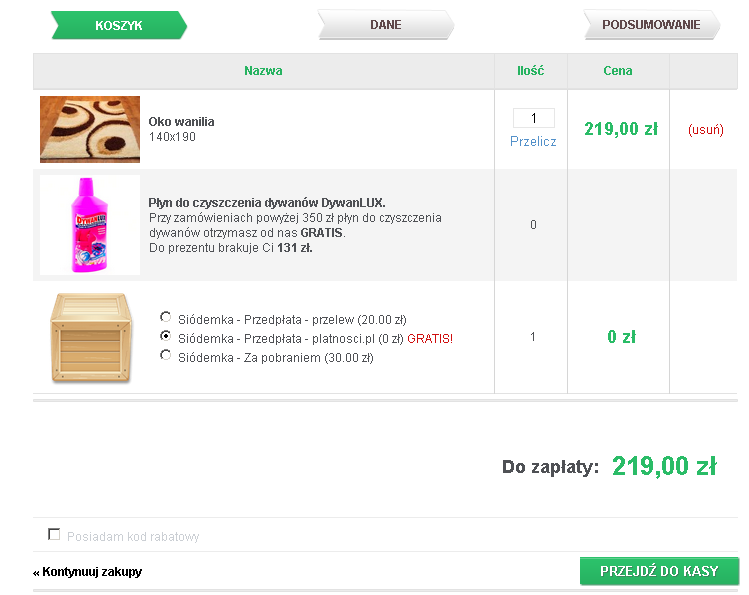The width and height of the screenshot is (749, 595).
Task: Select Siódemka Za pobraniem delivery option
Action: tap(166, 355)
